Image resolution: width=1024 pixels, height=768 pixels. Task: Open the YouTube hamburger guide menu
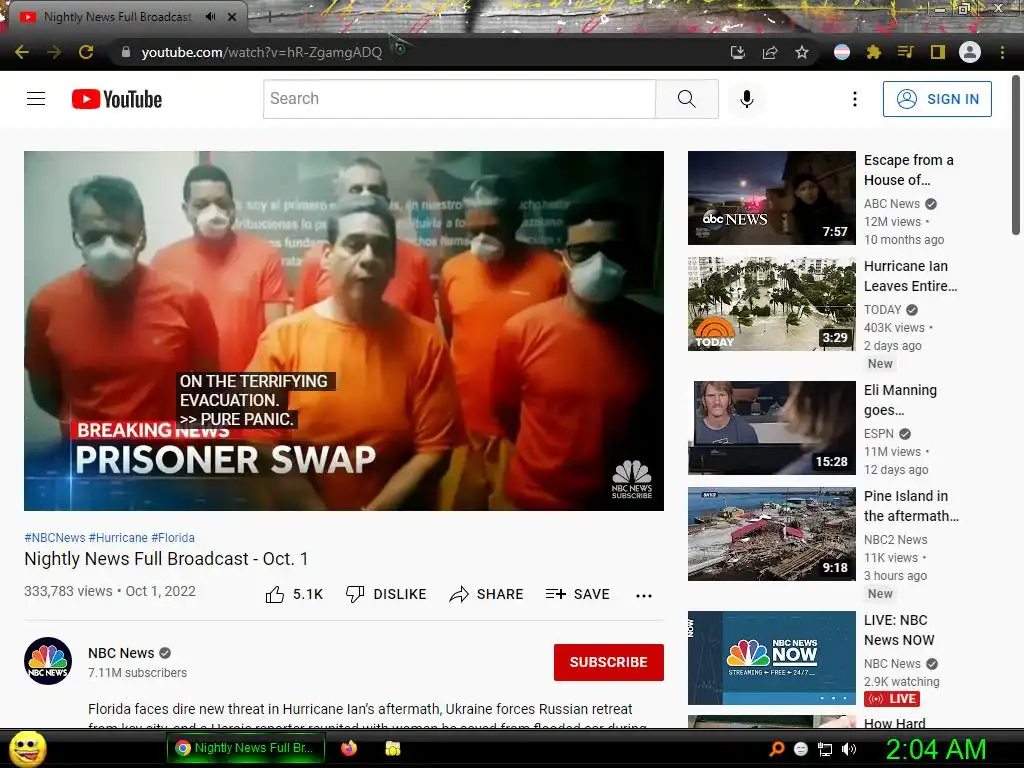[x=36, y=99]
